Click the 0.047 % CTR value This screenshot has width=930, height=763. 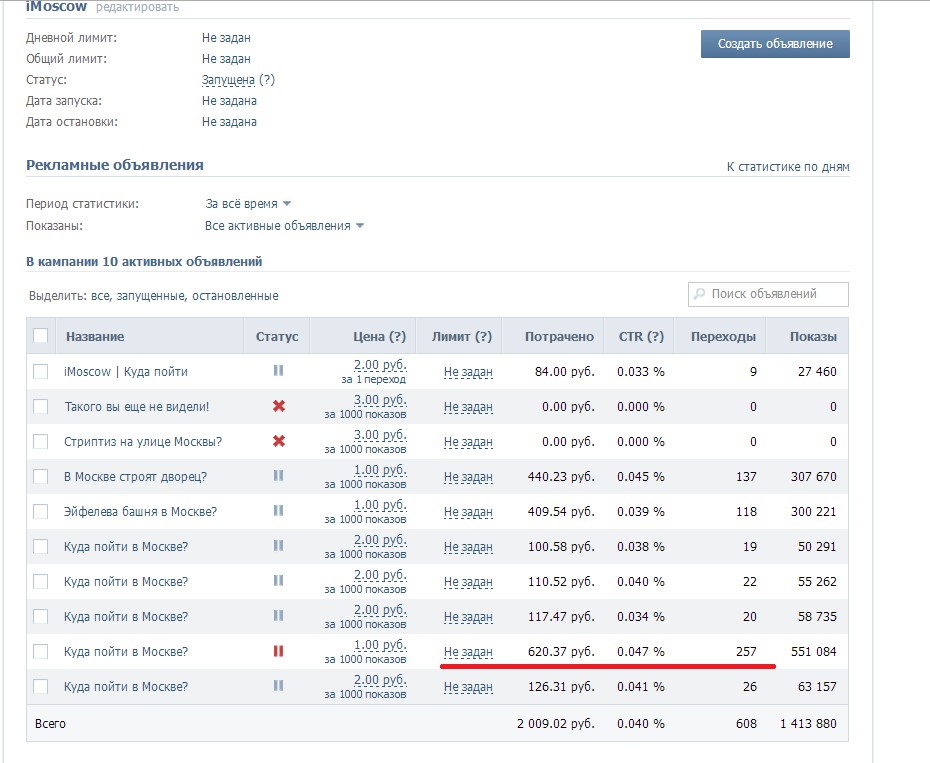pos(641,651)
